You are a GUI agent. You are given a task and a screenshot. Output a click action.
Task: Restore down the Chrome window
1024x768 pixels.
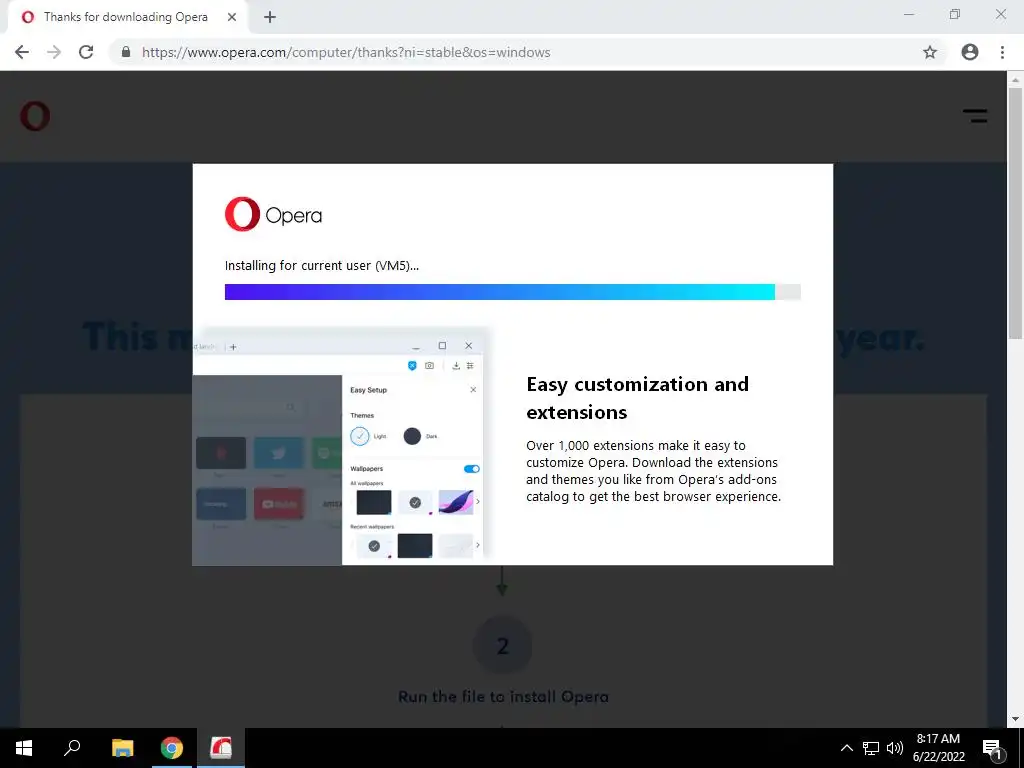[x=955, y=14]
